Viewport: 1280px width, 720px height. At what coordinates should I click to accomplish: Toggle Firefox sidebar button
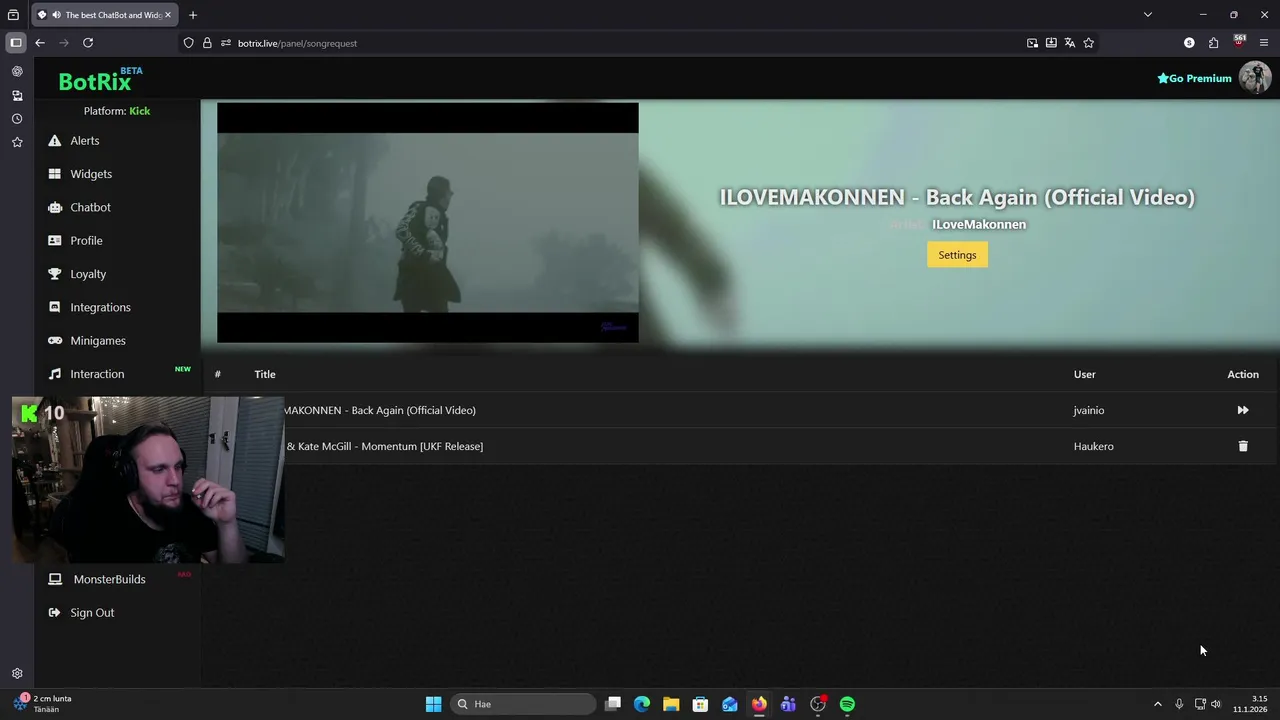point(15,43)
